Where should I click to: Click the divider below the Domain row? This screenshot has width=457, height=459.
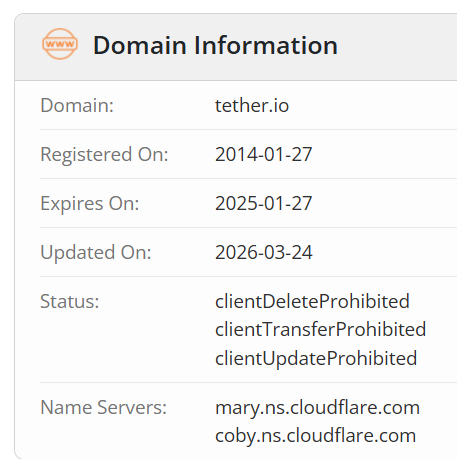(x=248, y=129)
